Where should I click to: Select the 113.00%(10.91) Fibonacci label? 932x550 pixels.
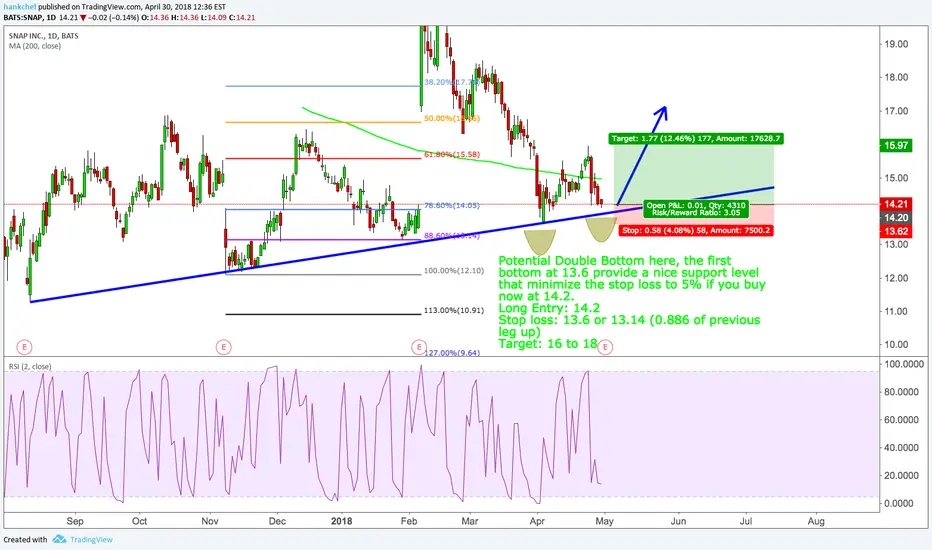click(x=454, y=310)
